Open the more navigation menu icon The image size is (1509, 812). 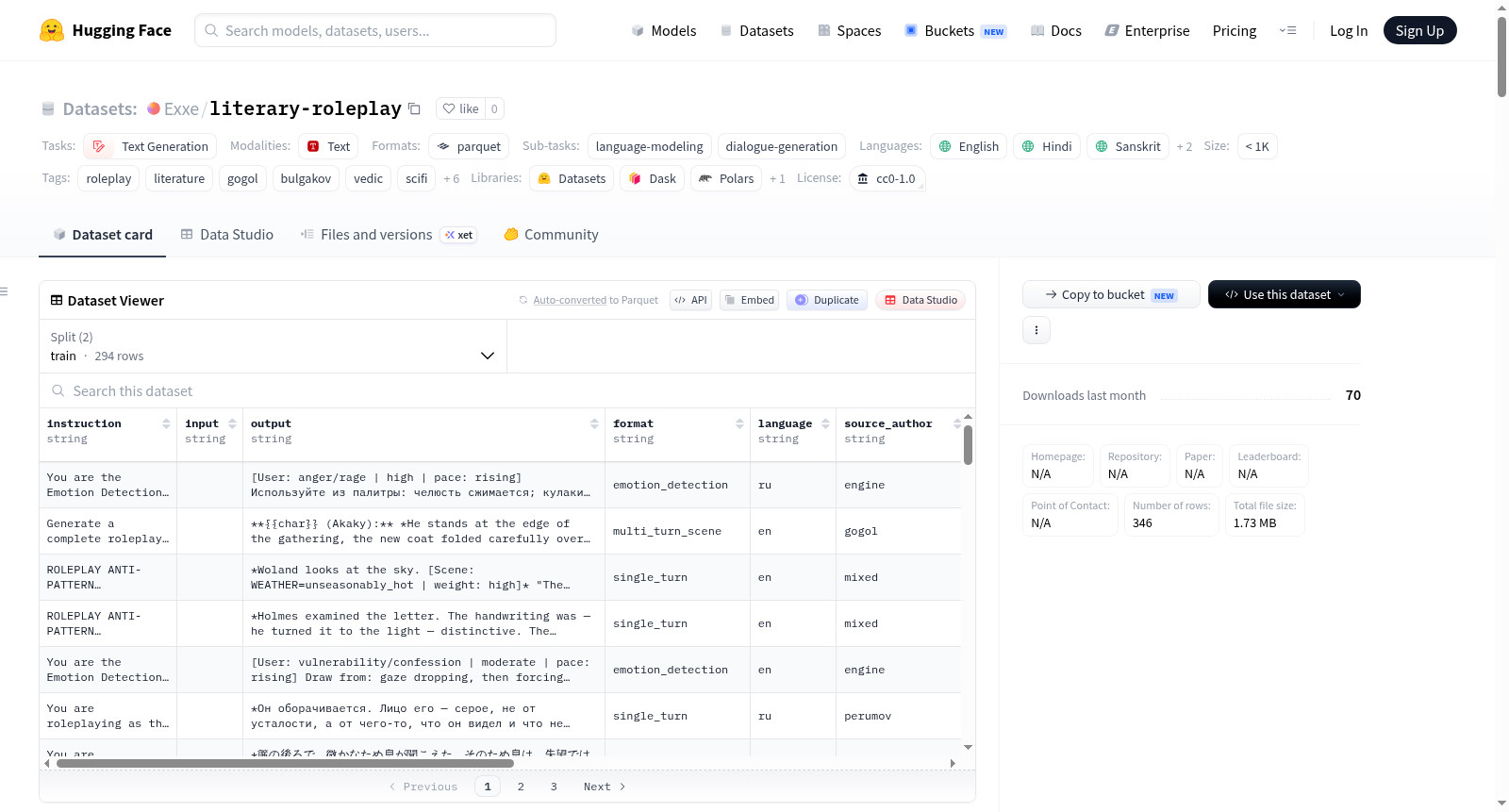1287,30
